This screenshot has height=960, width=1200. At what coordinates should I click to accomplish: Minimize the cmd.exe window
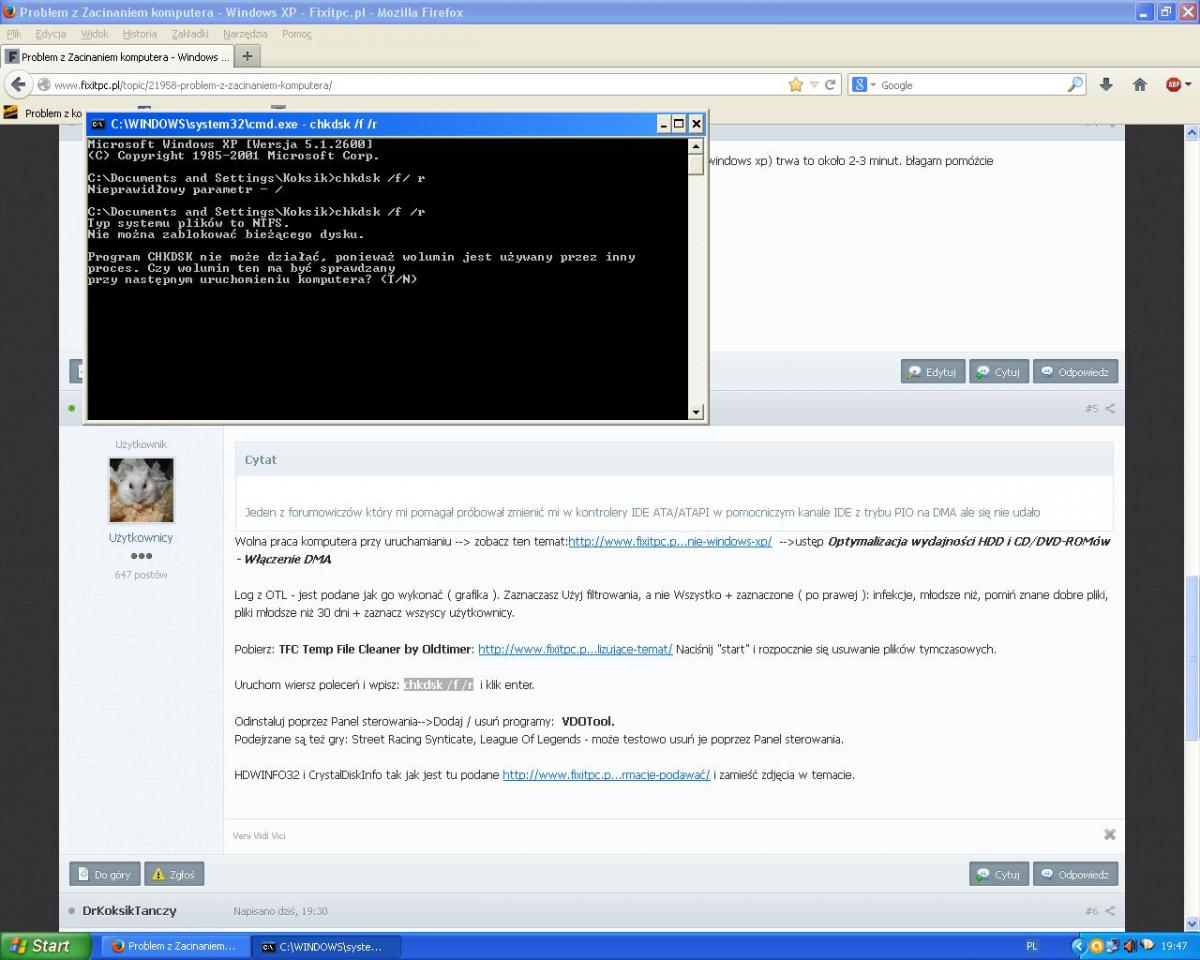coord(663,124)
